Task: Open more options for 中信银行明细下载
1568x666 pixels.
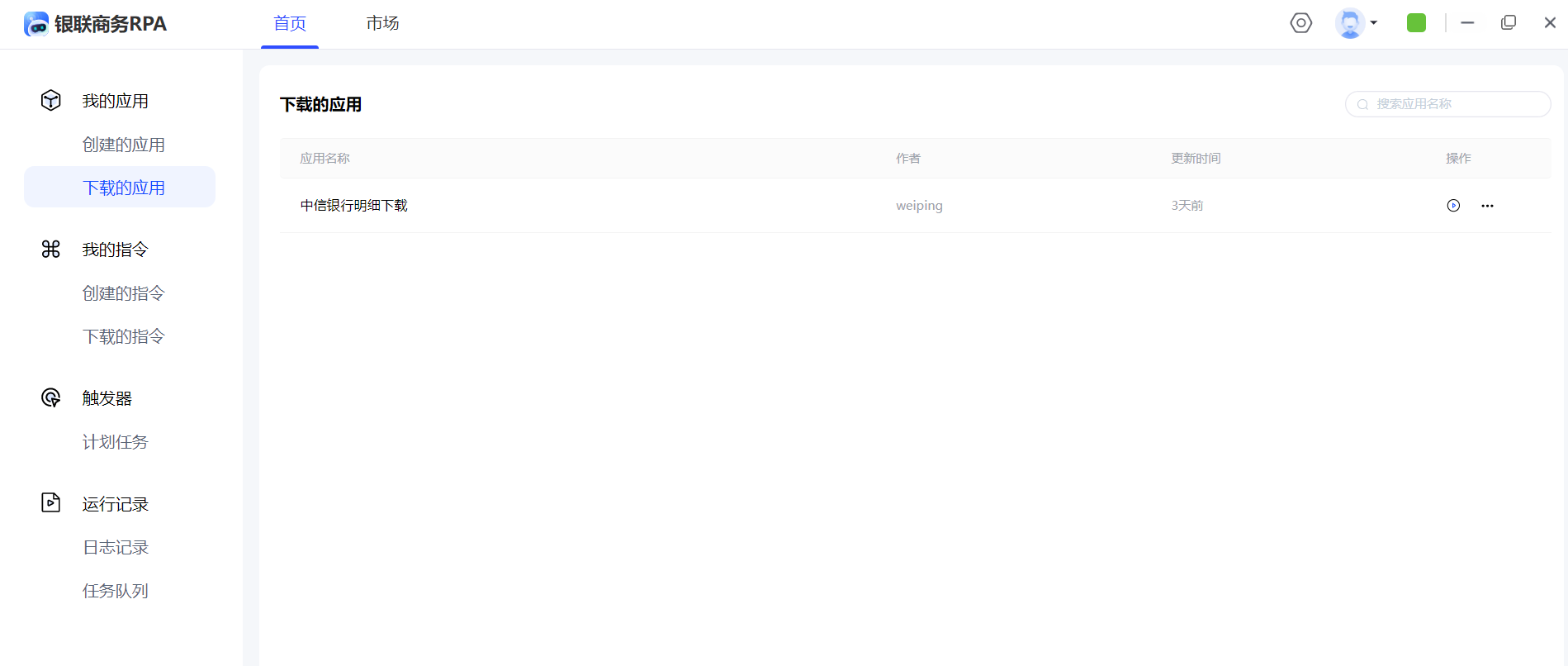Action: 1487,206
